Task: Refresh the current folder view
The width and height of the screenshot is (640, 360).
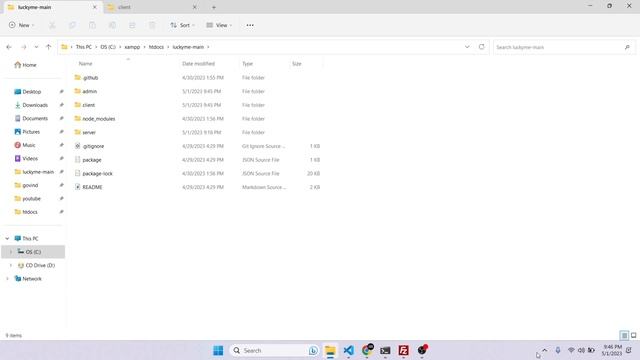Action: pos(482,47)
